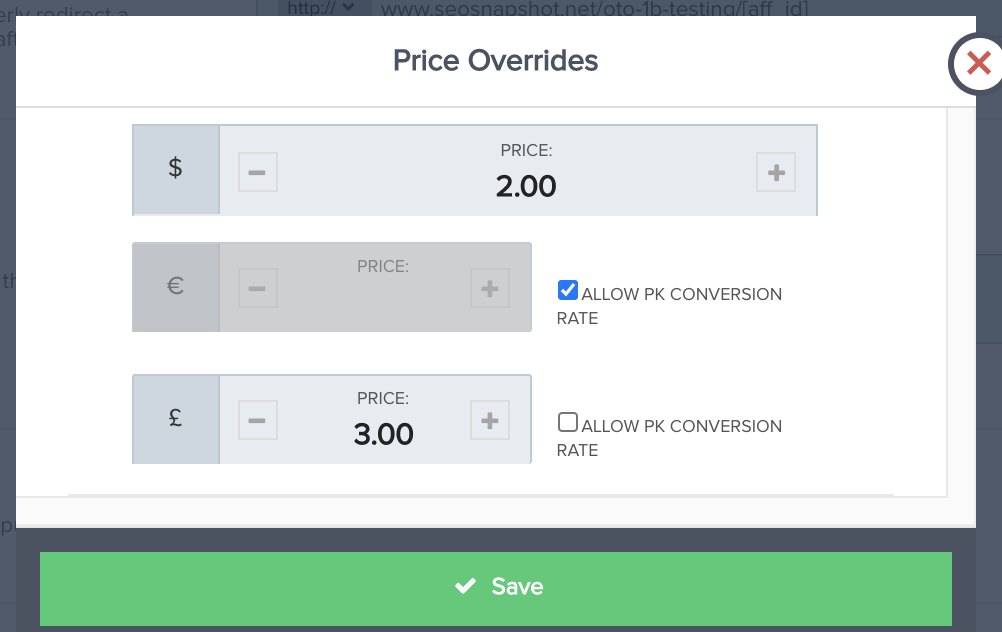Uncheck euro Allow PK Conversion Rate checkbox
Viewport: 1002px width, 632px height.
568,291
